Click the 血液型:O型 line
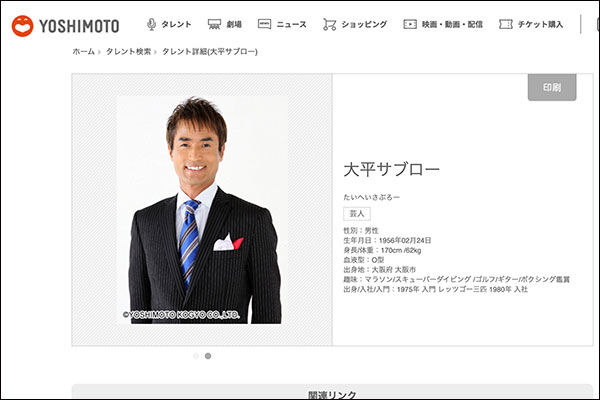 point(364,260)
